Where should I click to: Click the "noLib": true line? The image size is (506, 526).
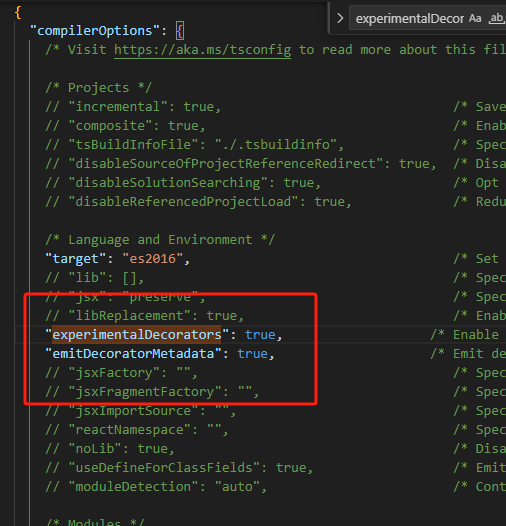pos(110,449)
